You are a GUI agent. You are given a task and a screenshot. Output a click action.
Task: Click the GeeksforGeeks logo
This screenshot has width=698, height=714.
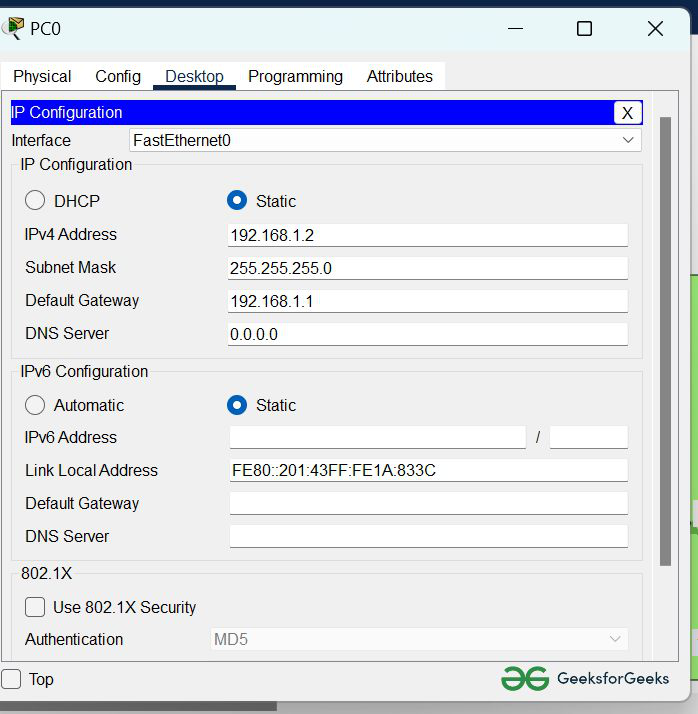coord(585,678)
